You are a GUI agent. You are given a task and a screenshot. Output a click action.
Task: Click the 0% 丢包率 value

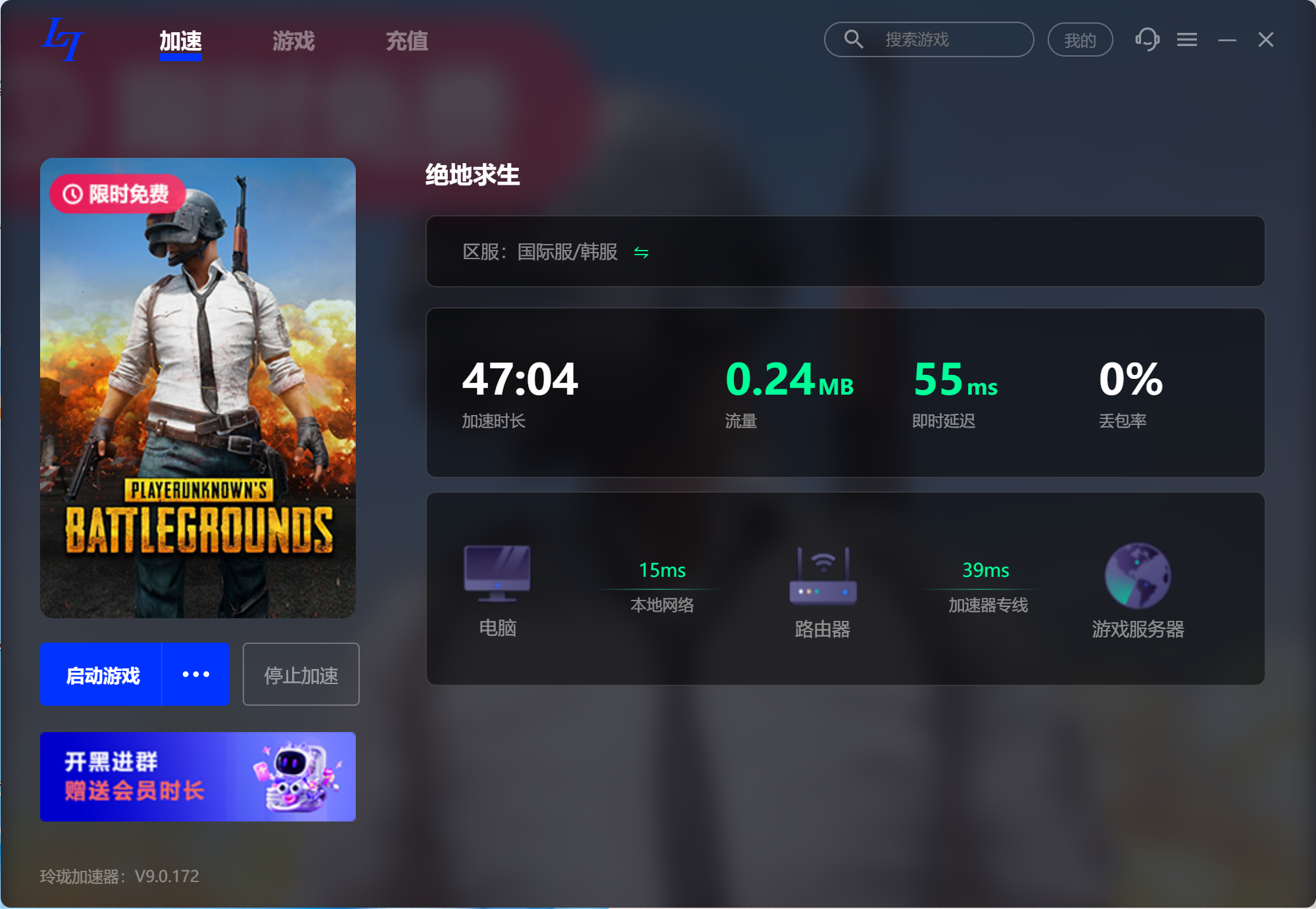coord(1131,380)
